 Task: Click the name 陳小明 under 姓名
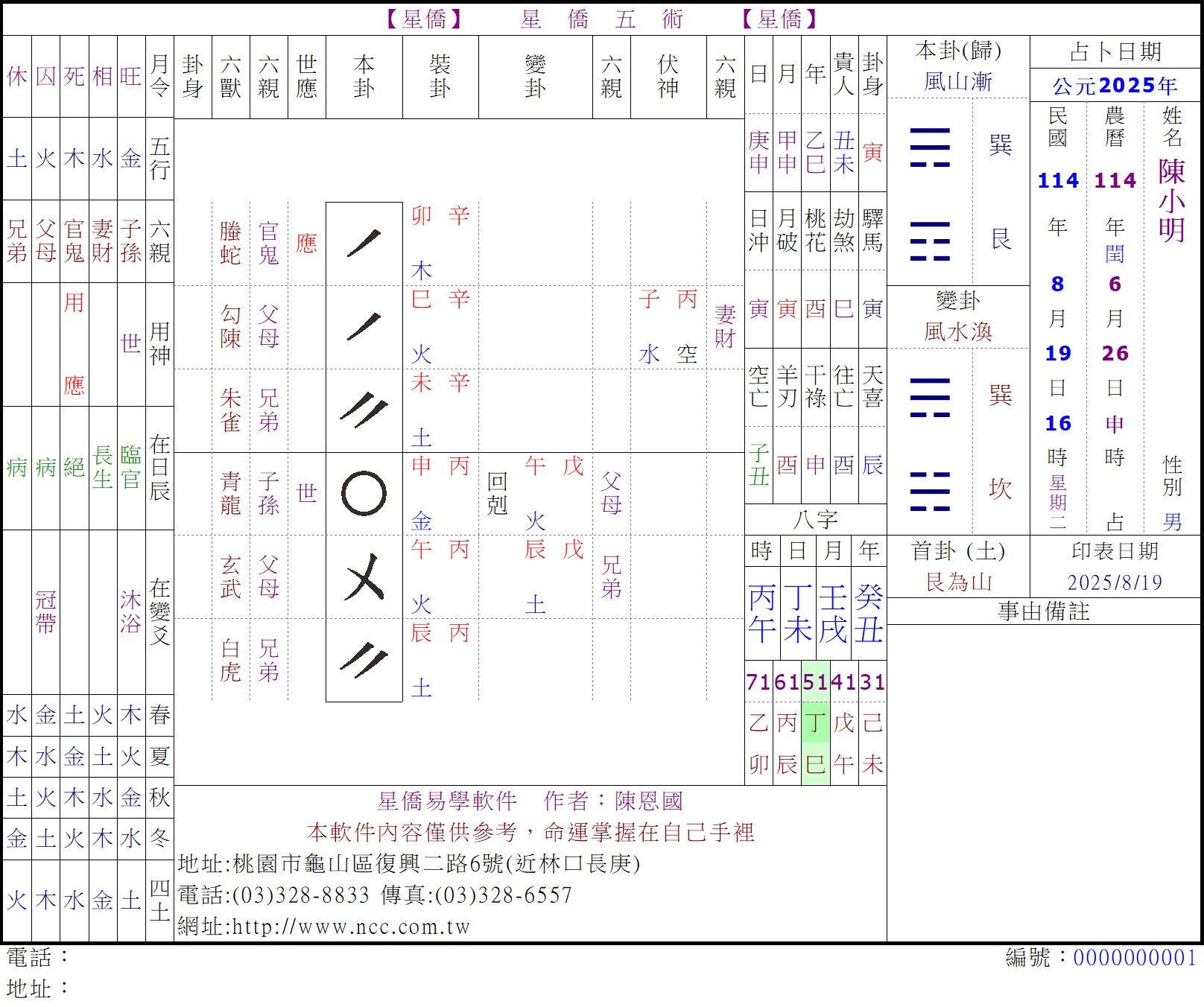pyautogui.click(x=1171, y=200)
